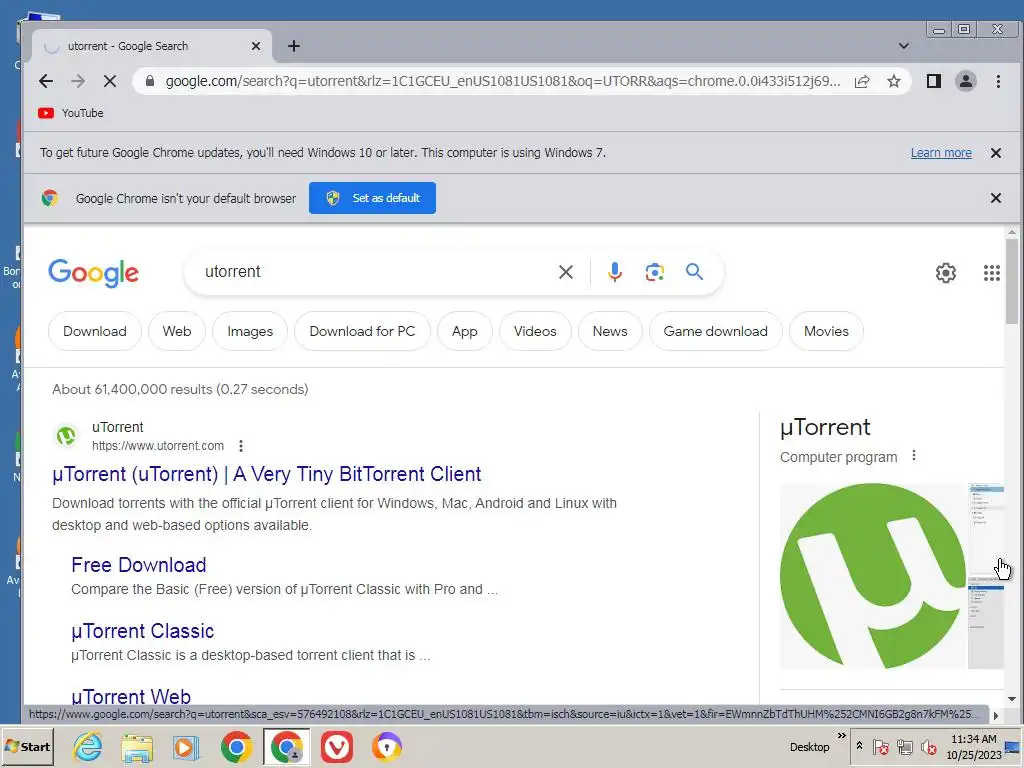Open knowledge panel more options
This screenshot has height=768, width=1024.
coord(914,456)
